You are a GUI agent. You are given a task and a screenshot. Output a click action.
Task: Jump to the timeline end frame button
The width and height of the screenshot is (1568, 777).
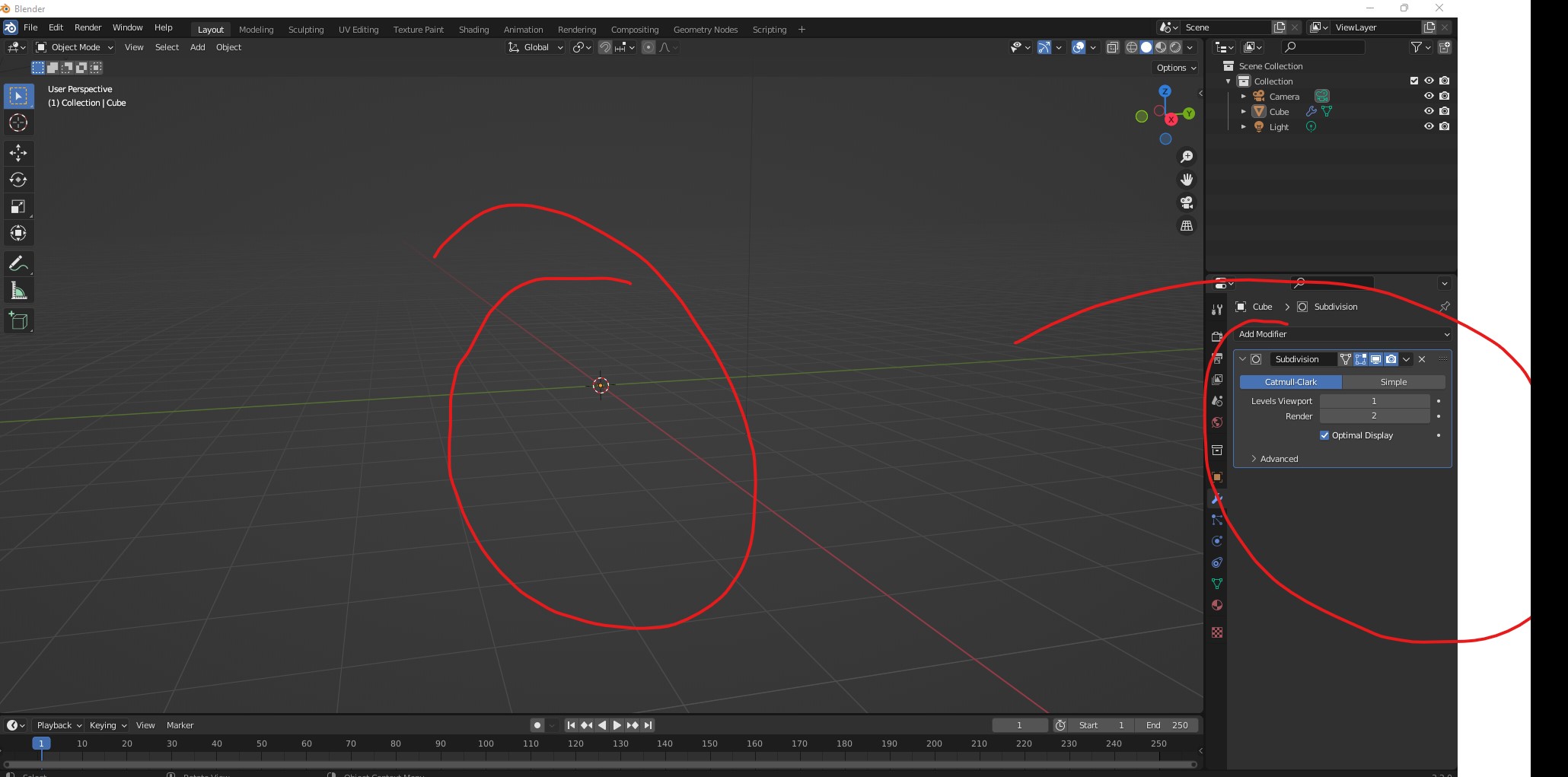pos(648,725)
